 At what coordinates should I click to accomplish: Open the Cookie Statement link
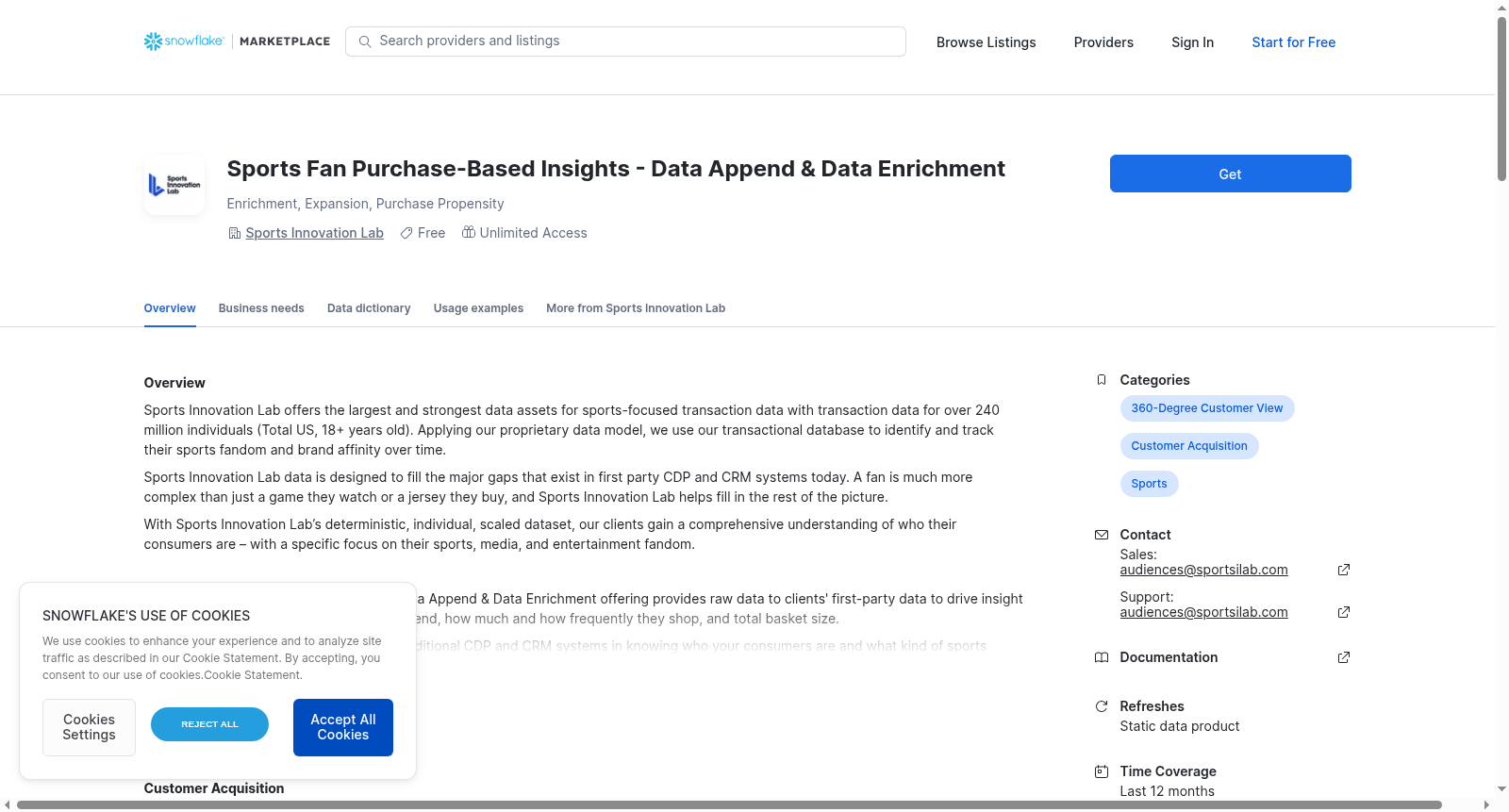(253, 675)
